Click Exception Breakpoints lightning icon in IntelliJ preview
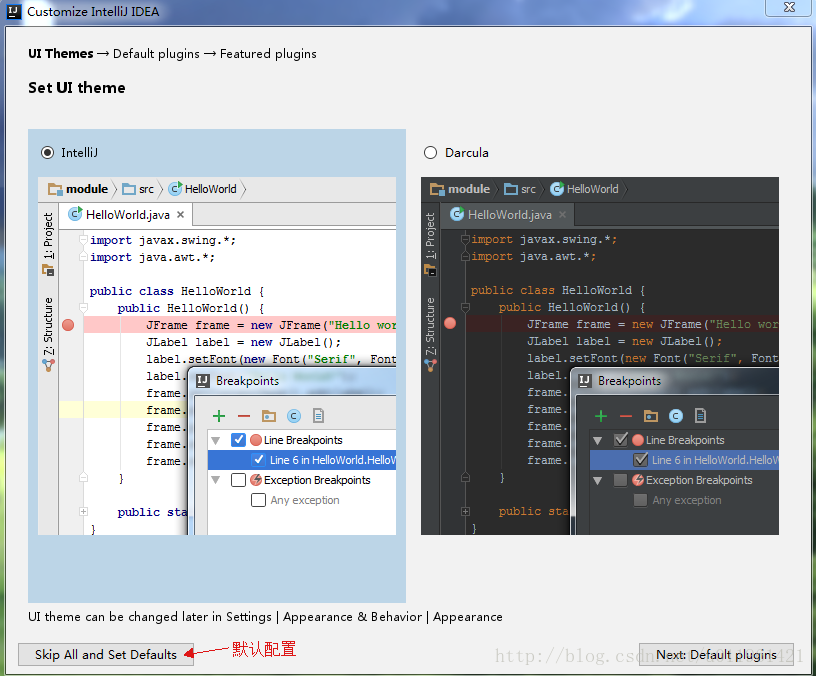 256,479
